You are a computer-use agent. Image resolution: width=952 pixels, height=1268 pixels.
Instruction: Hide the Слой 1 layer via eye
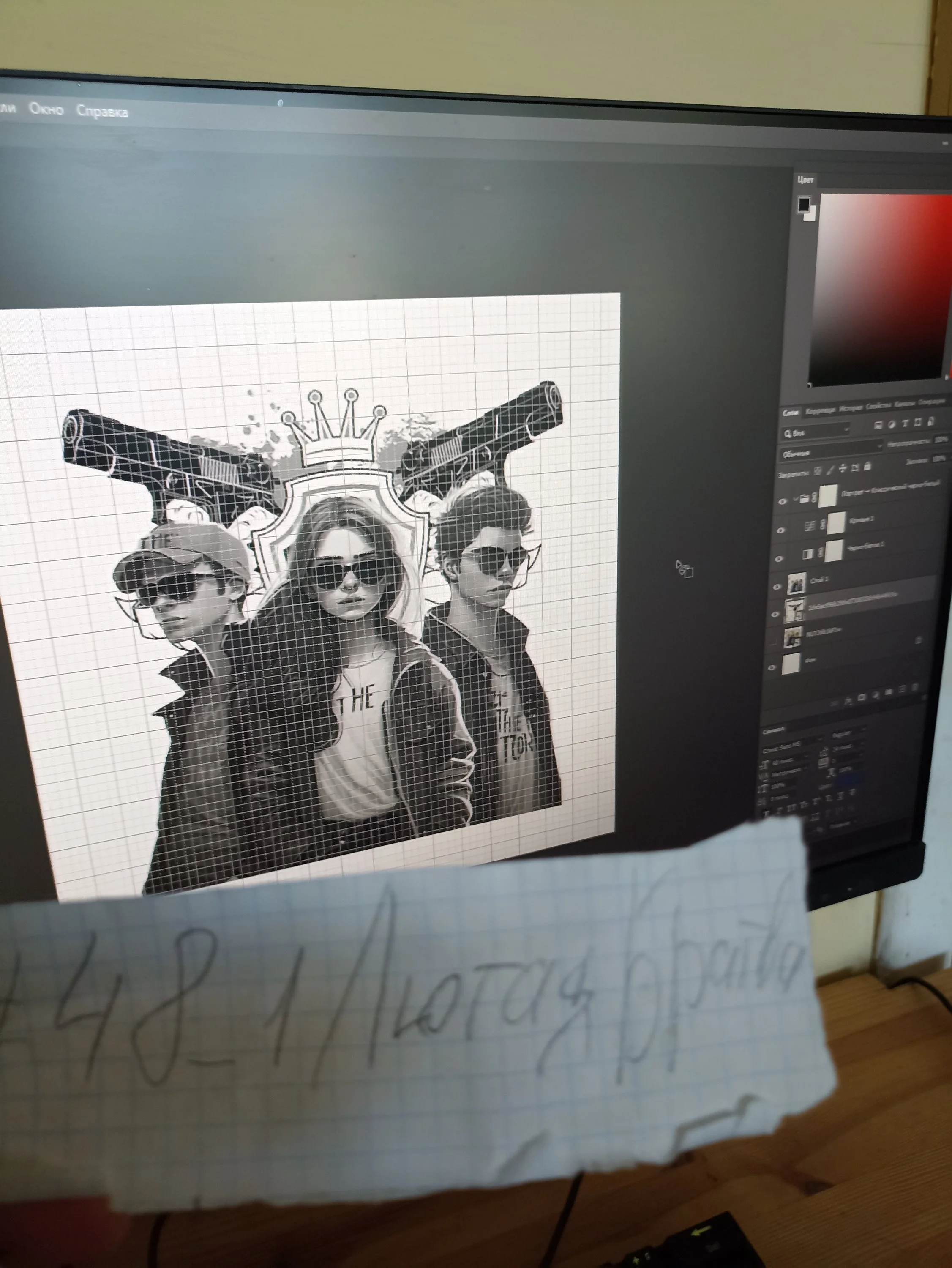[777, 586]
